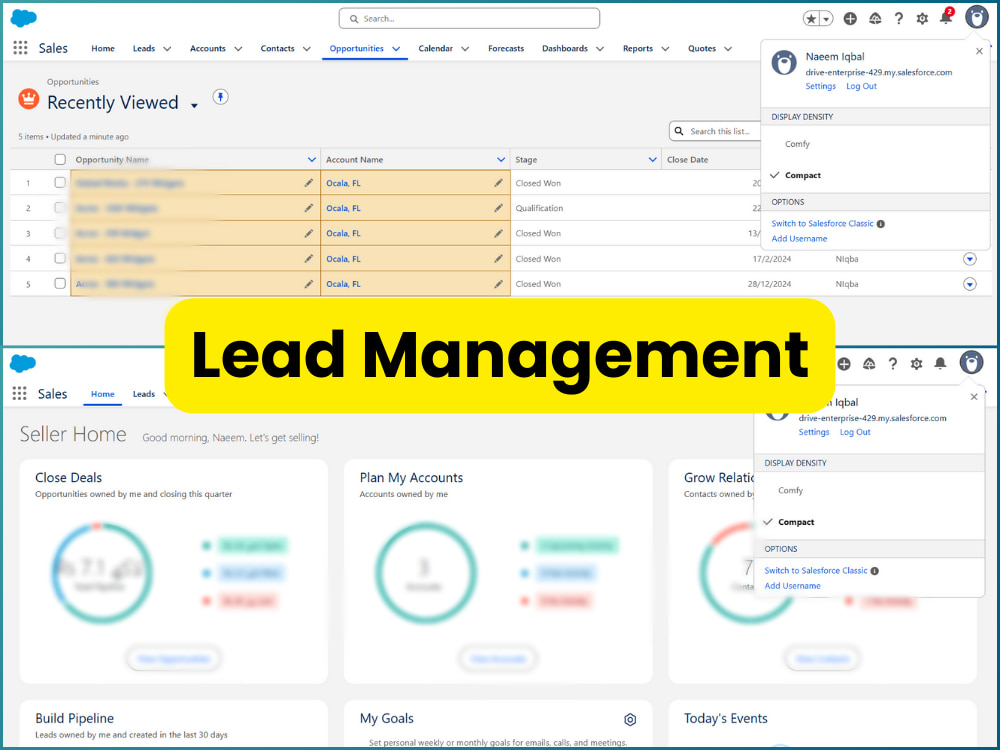Select the checkbox for row 2
The width and height of the screenshot is (1000, 750).
pos(60,208)
